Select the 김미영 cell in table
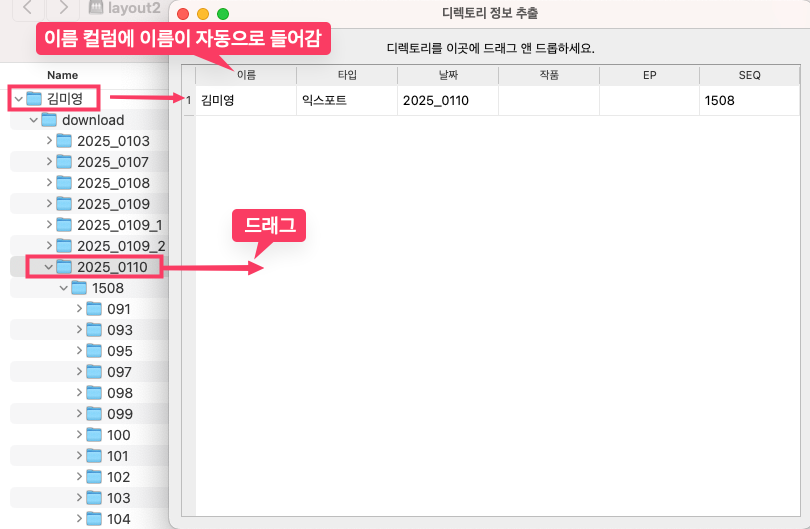 (246, 100)
